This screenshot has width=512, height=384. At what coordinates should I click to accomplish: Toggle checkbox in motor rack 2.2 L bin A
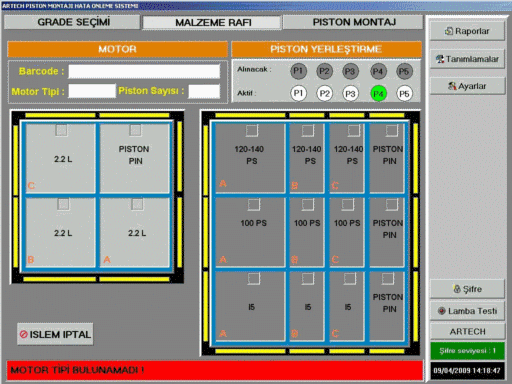(x=137, y=204)
